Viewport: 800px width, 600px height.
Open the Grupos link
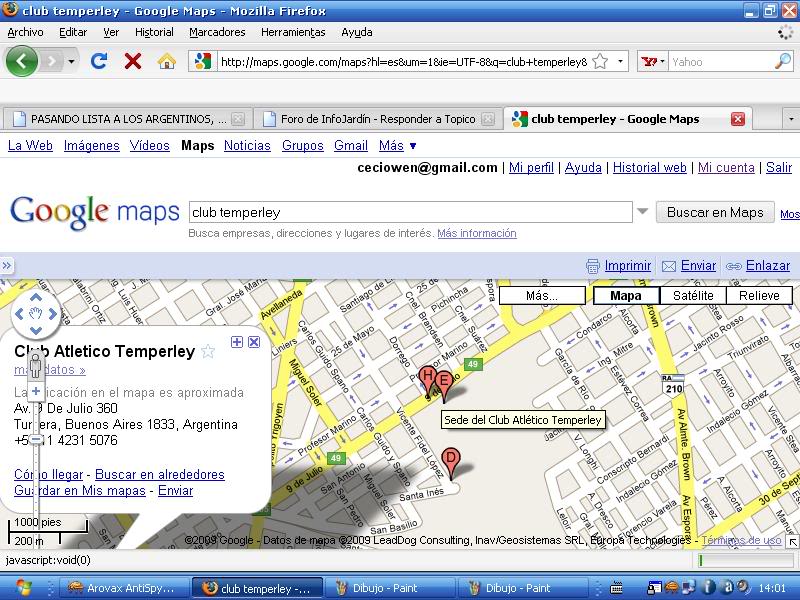point(303,145)
